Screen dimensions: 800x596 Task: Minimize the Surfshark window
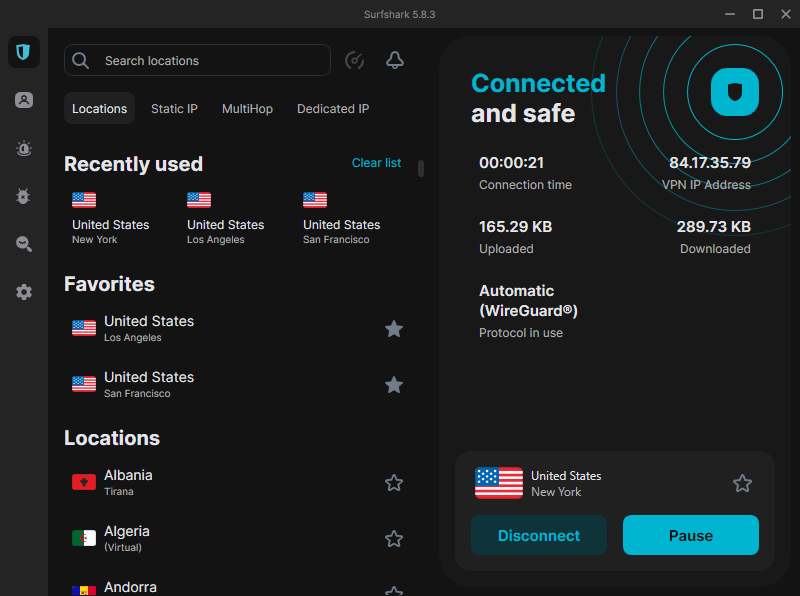[730, 14]
